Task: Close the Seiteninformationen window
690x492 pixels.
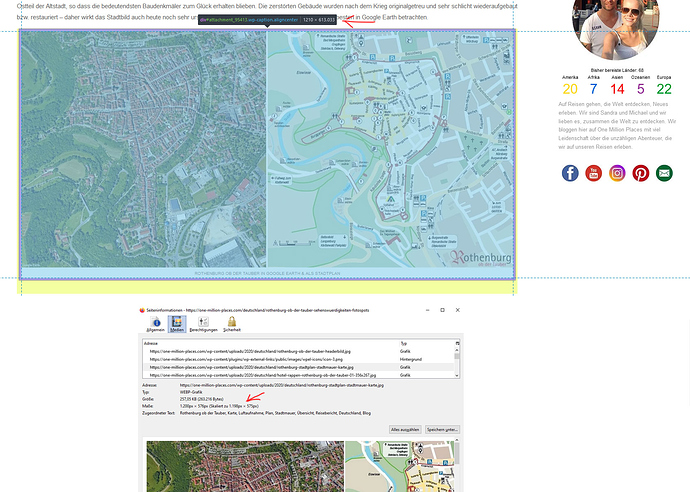Action: [x=458, y=310]
